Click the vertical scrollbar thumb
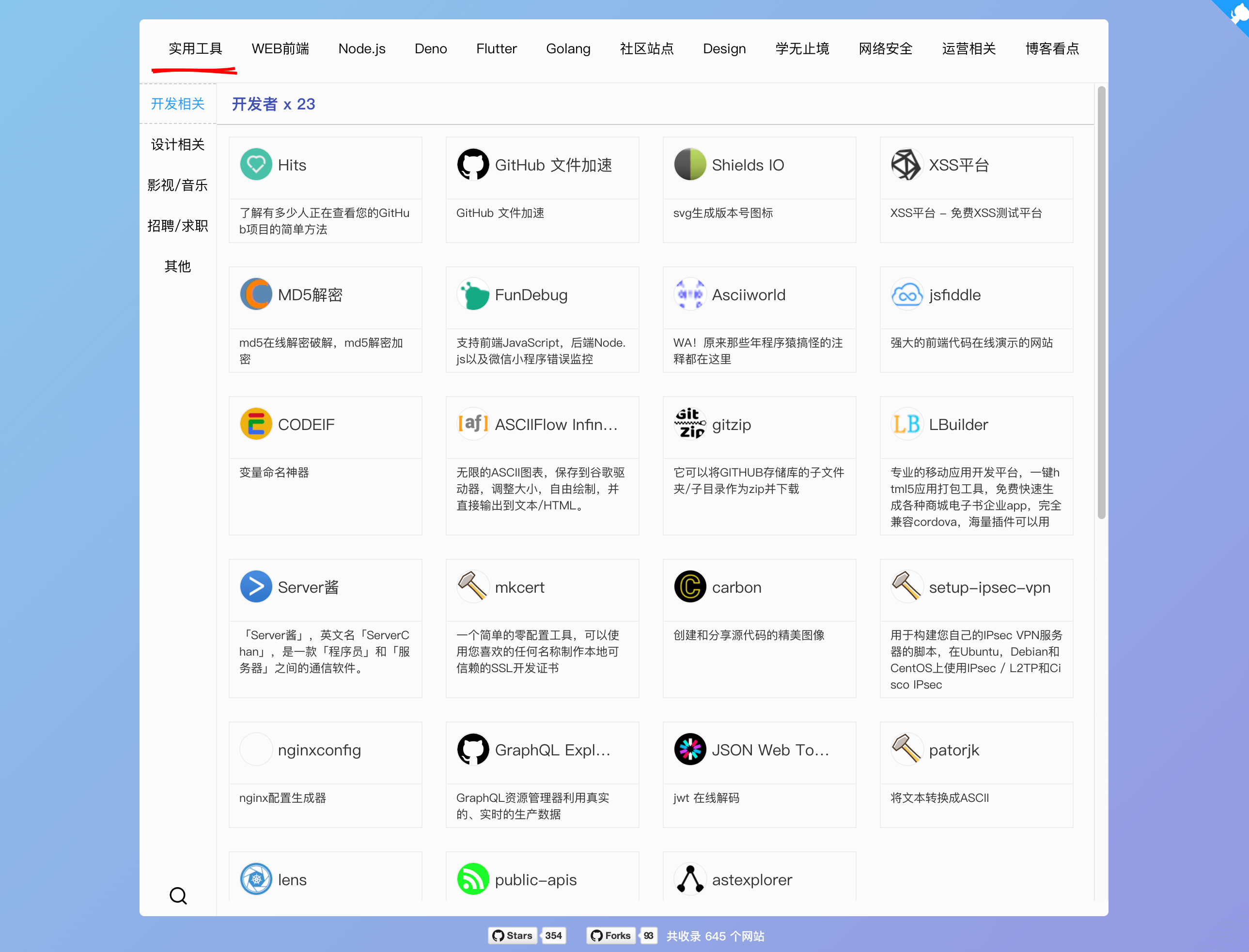The width and height of the screenshot is (1249, 952). (x=1101, y=303)
